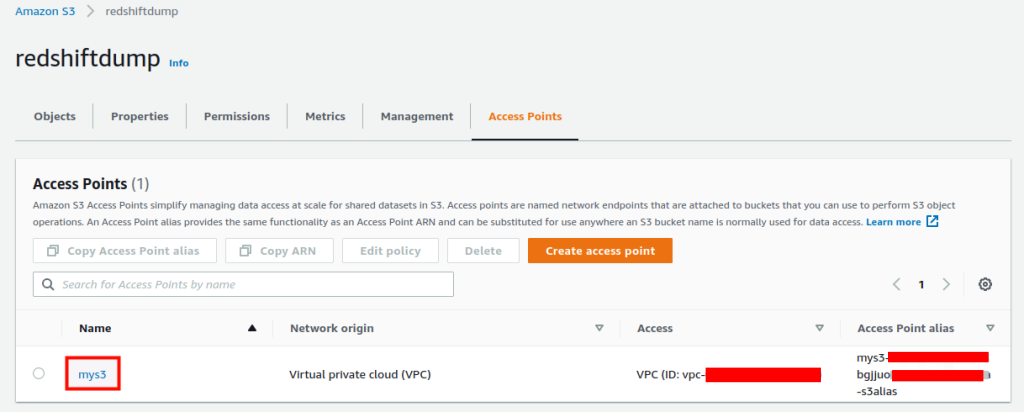Screen dimensions: 1024x412
Task: Open the Permissions tab
Action: pyautogui.click(x=237, y=116)
